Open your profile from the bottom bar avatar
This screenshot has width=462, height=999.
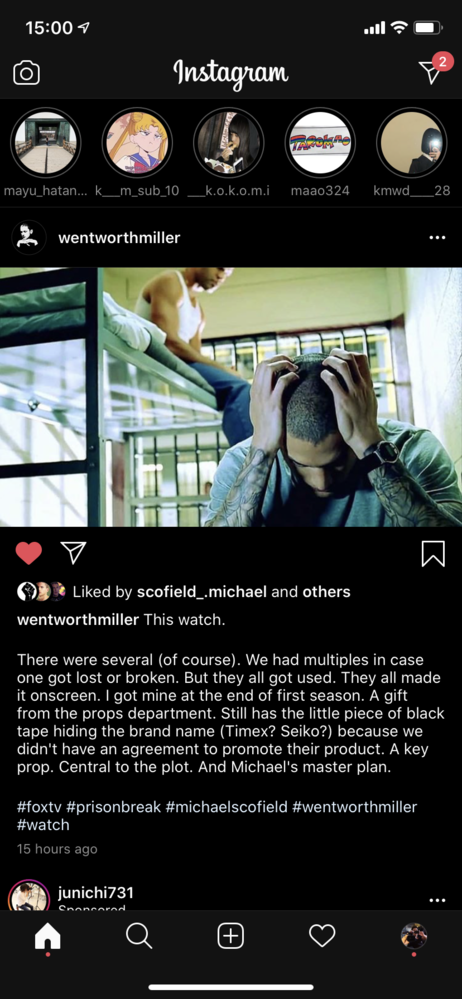[x=414, y=936]
